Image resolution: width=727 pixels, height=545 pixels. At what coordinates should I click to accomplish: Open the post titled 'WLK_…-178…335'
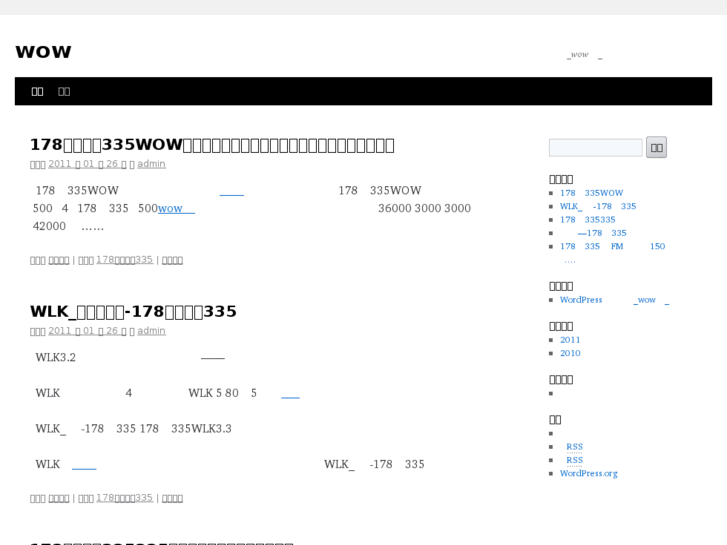point(134,311)
